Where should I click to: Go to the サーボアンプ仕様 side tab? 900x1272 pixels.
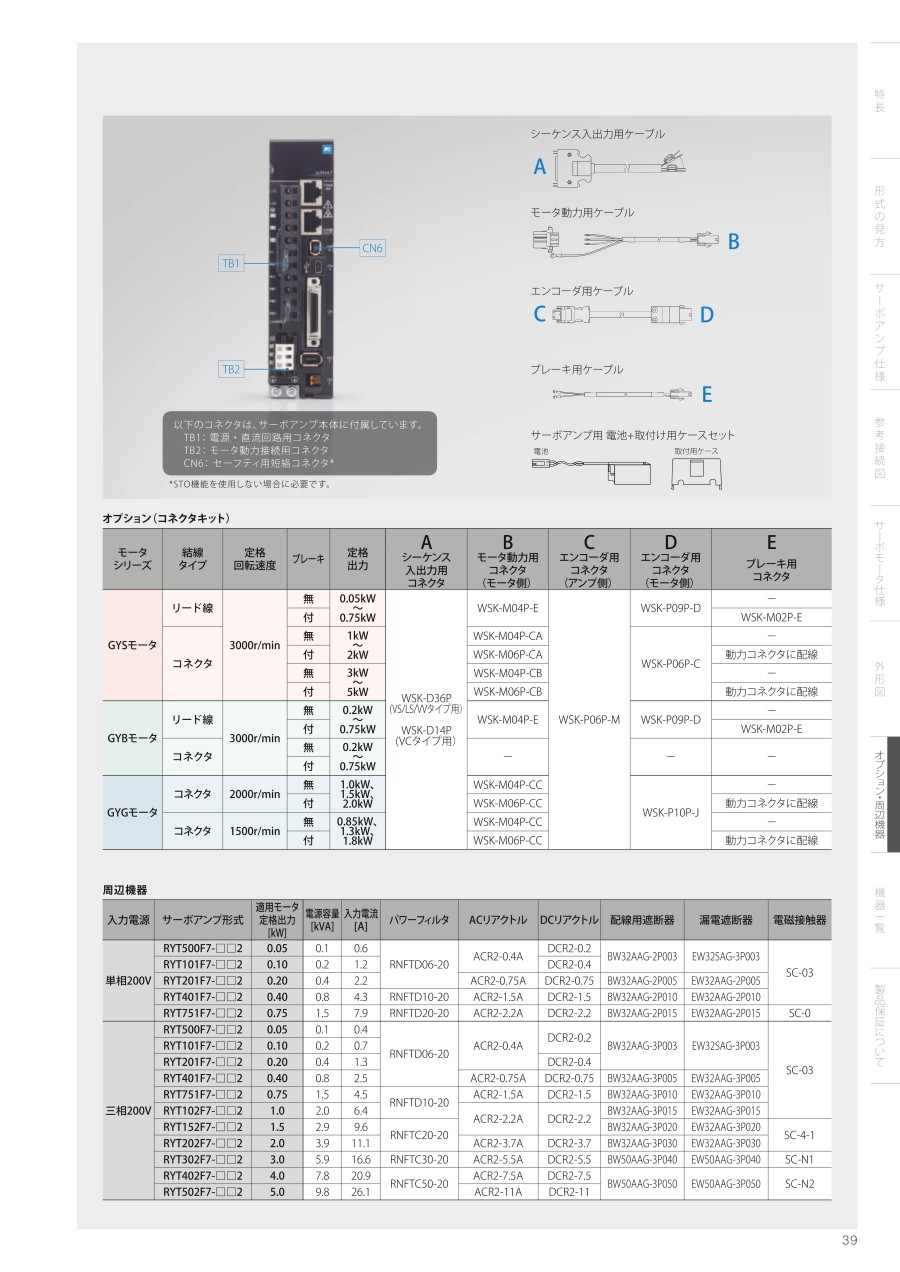(x=881, y=332)
